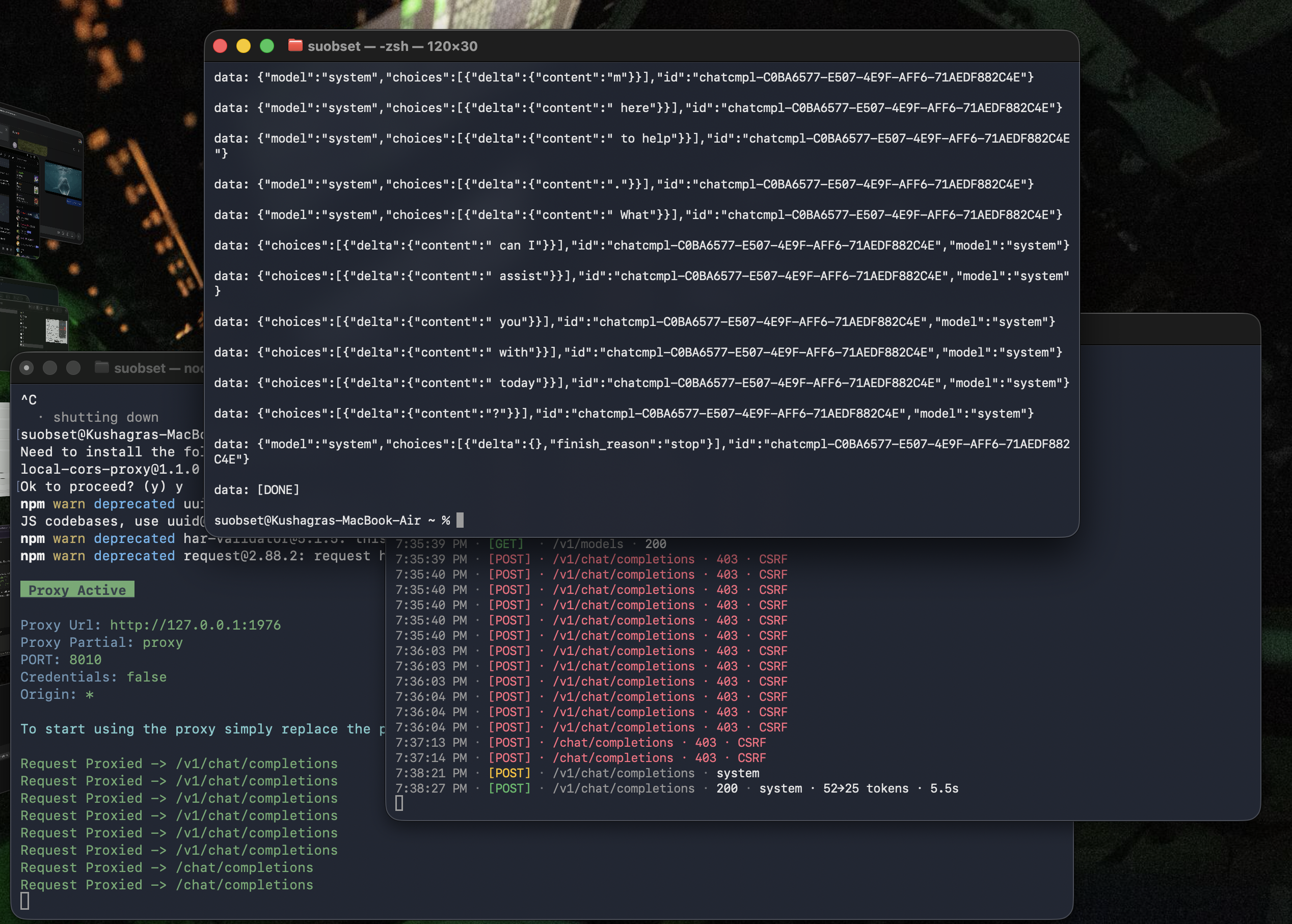Click 'npm warn deprecated request@2.88.2' line
The height and width of the screenshot is (924, 1292).
point(203,556)
